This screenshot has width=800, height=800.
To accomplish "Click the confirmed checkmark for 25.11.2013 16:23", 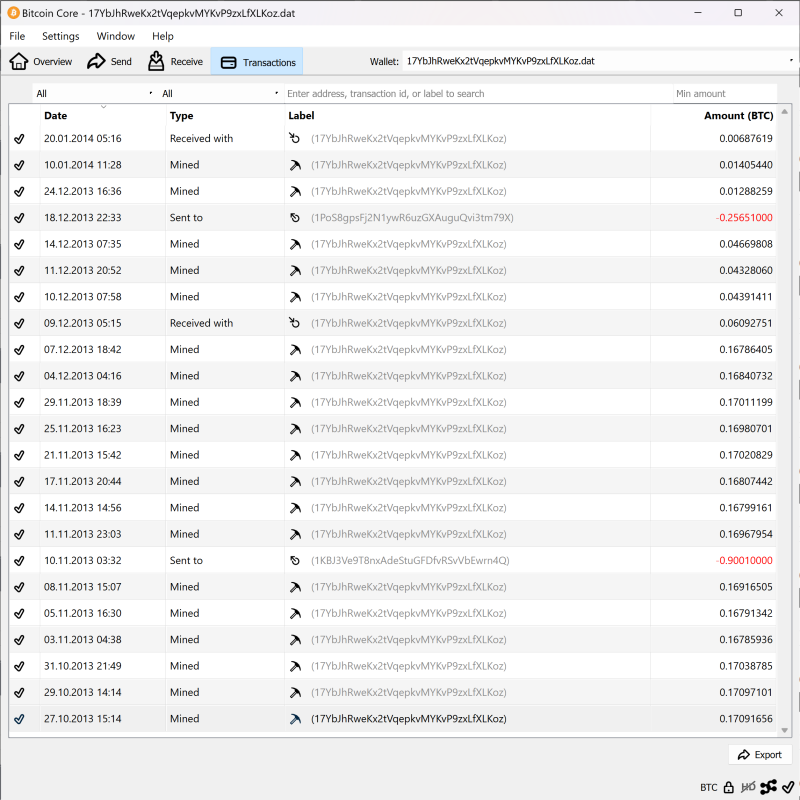I will pyautogui.click(x=19, y=429).
